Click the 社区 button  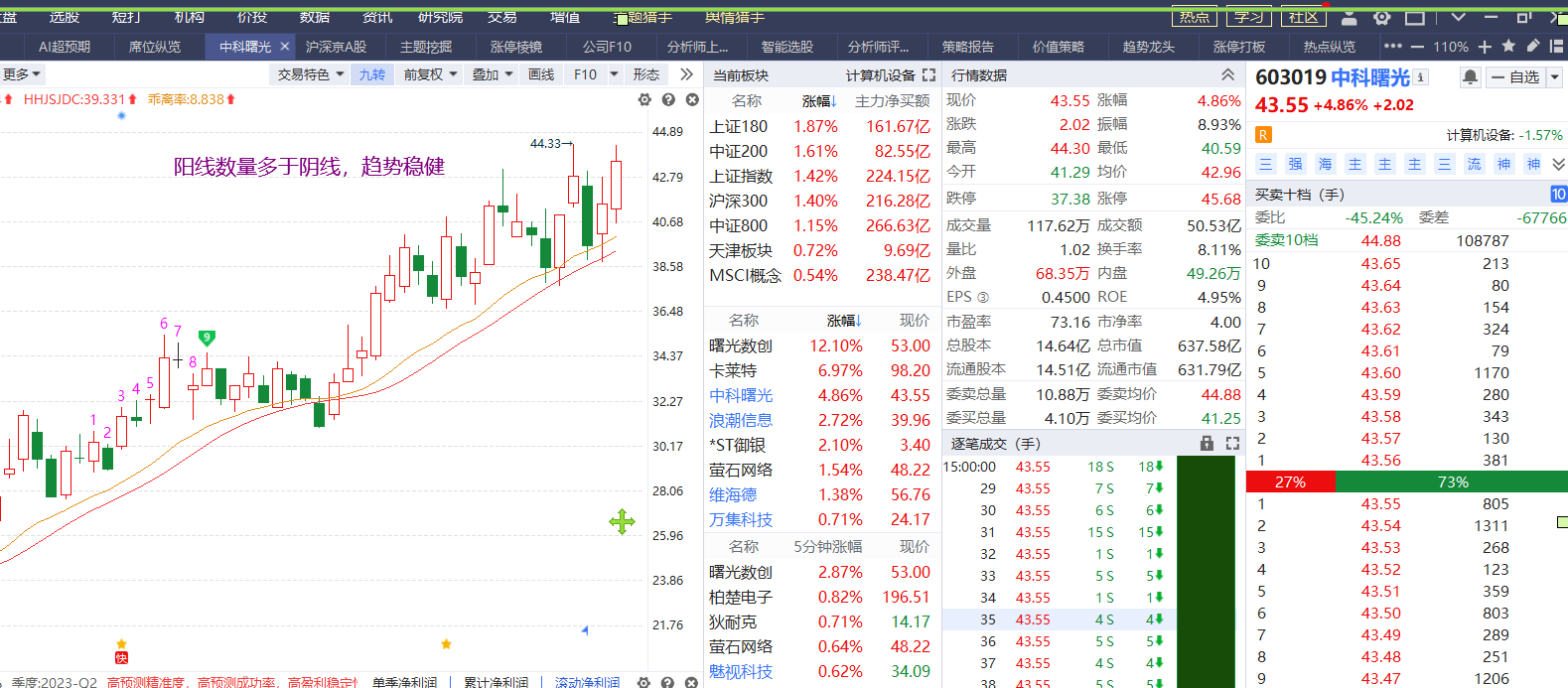(1304, 17)
